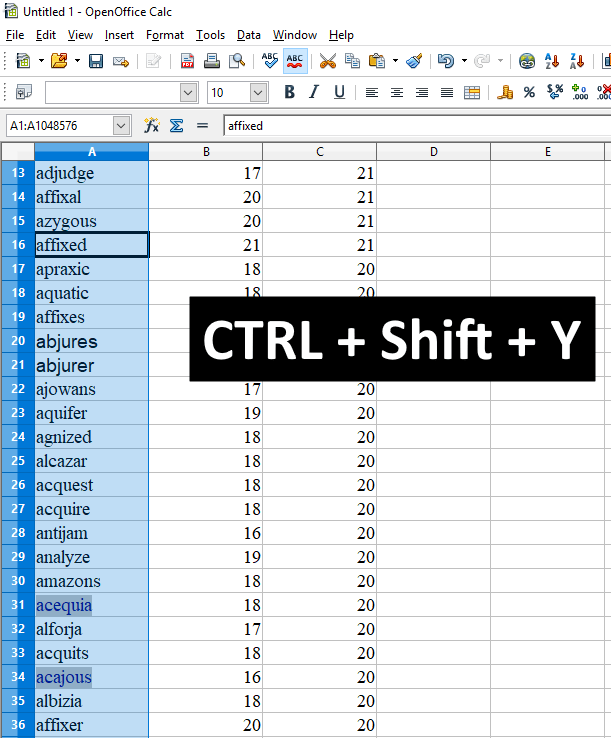The image size is (611, 738).
Task: Click the Undo arrow icon
Action: tap(446, 61)
